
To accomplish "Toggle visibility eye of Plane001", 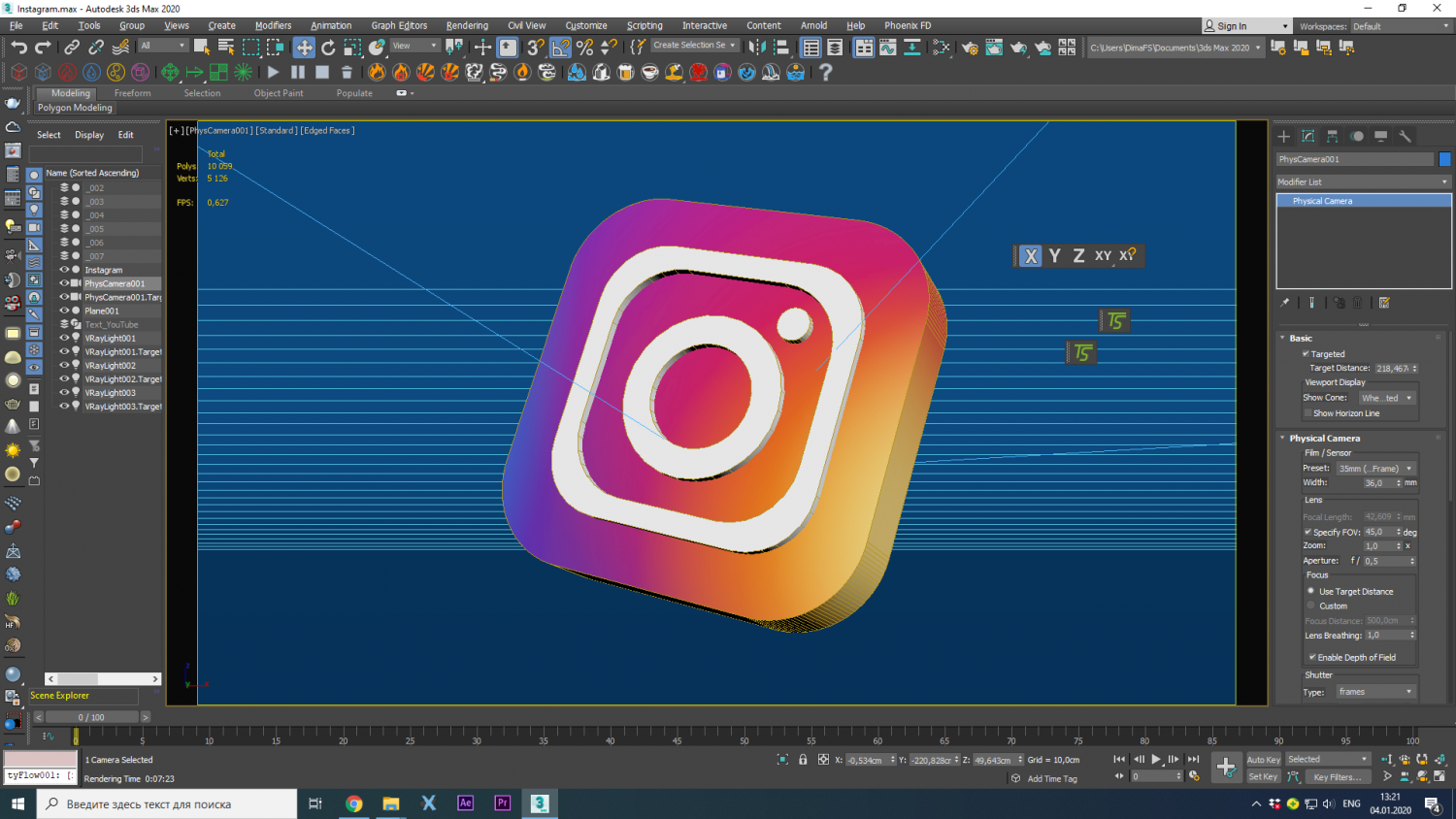I will pyautogui.click(x=65, y=311).
